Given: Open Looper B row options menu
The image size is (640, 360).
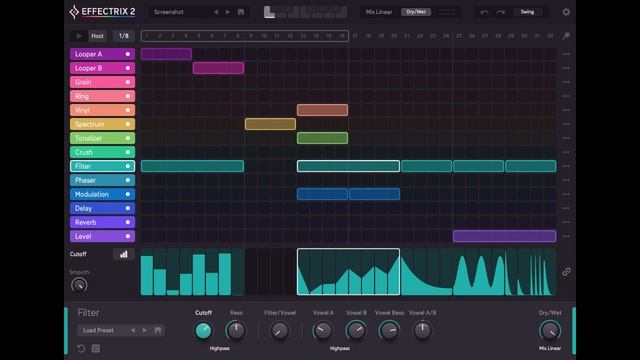Looking at the screenshot, I should (566, 68).
